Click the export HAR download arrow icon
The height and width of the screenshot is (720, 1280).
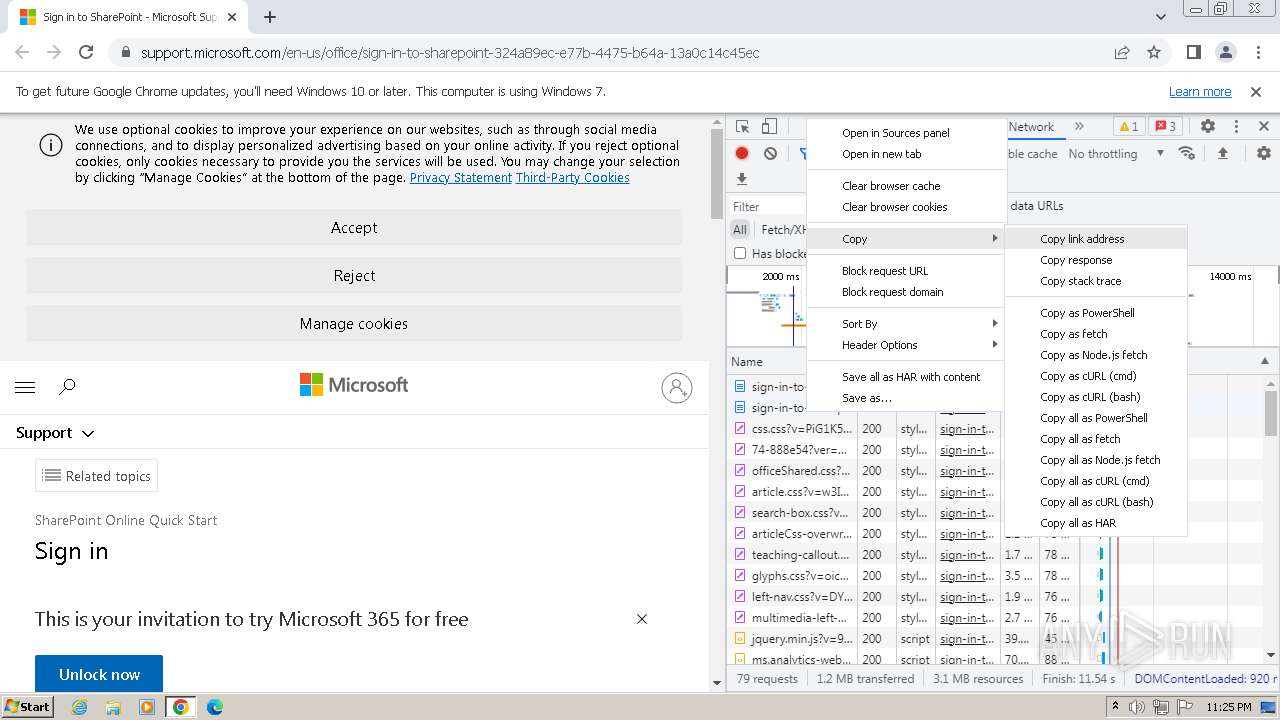(742, 179)
